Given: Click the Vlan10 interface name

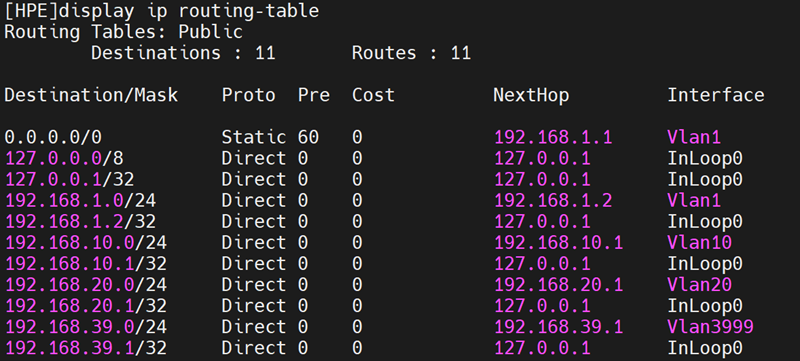Looking at the screenshot, I should pyautogui.click(x=699, y=242).
